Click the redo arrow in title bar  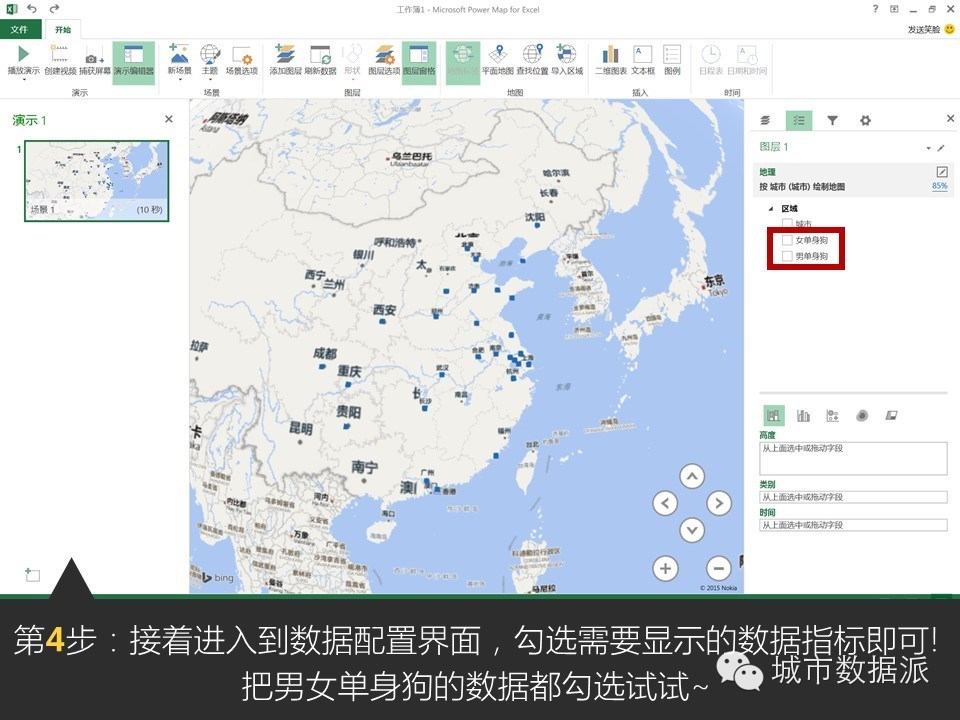tap(54, 9)
